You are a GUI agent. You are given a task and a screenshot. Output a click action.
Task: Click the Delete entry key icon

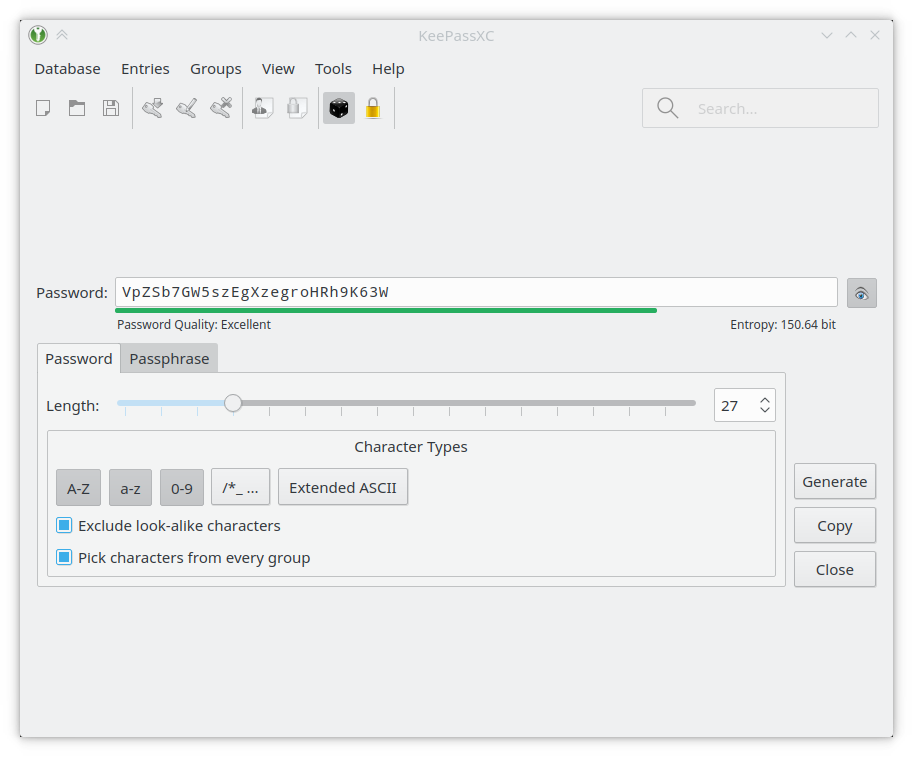point(221,108)
